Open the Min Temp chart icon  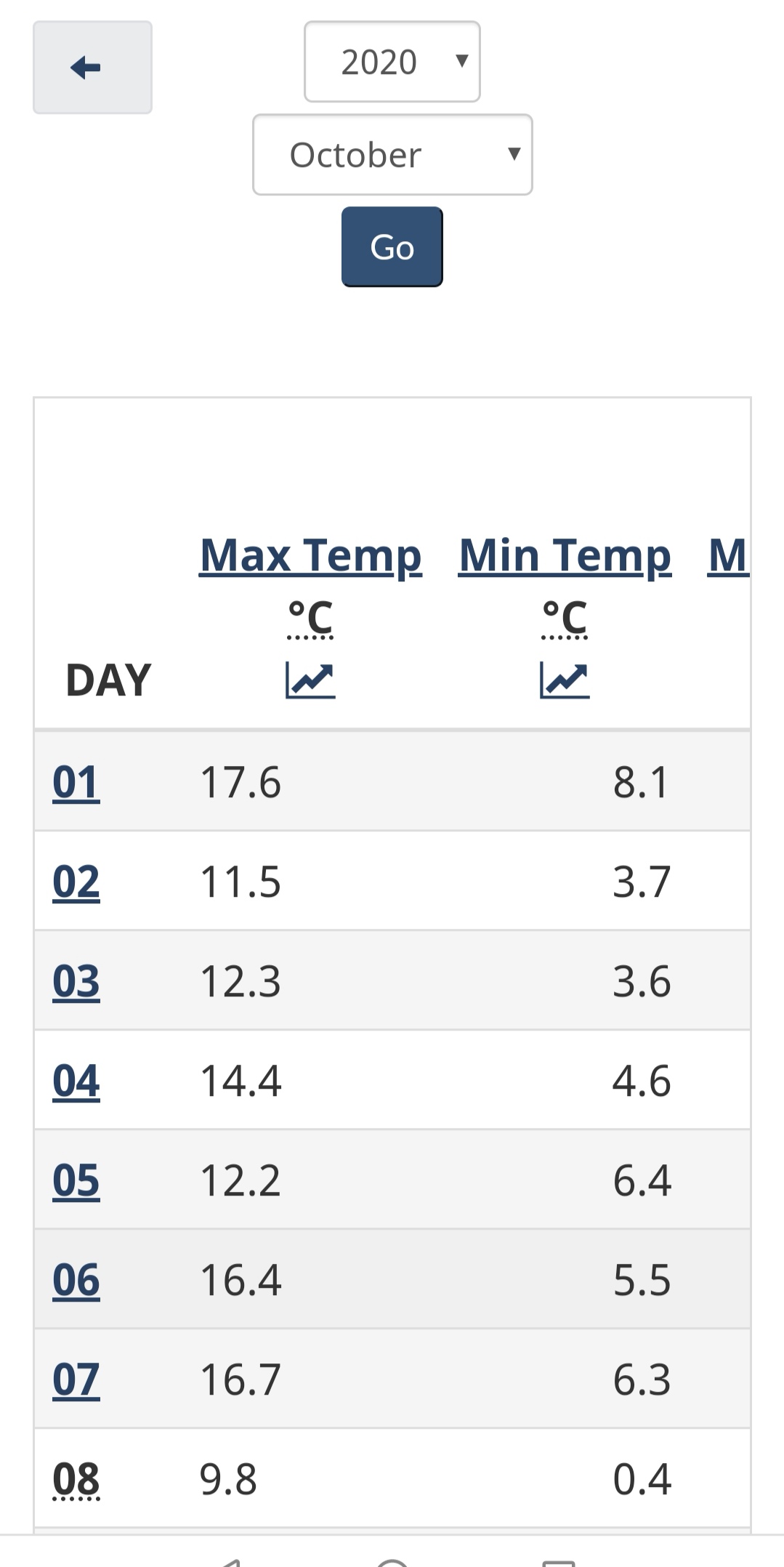coord(565,680)
